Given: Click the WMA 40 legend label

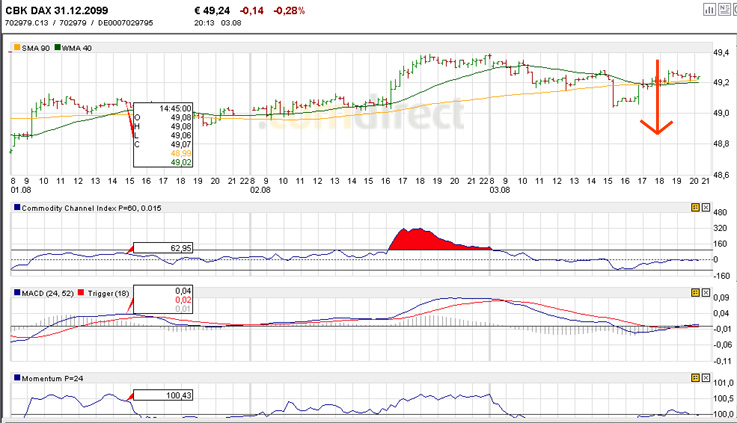Looking at the screenshot, I should coord(77,48).
